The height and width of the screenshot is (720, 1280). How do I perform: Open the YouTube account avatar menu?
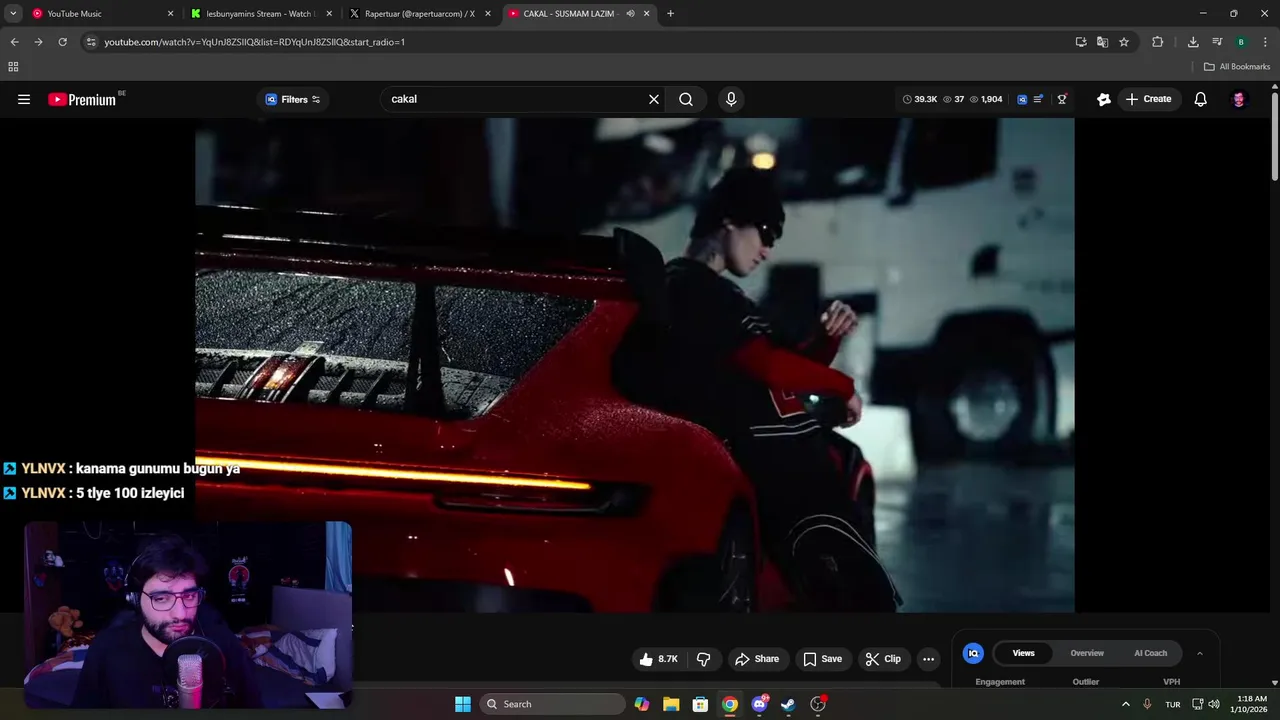pos(1239,99)
